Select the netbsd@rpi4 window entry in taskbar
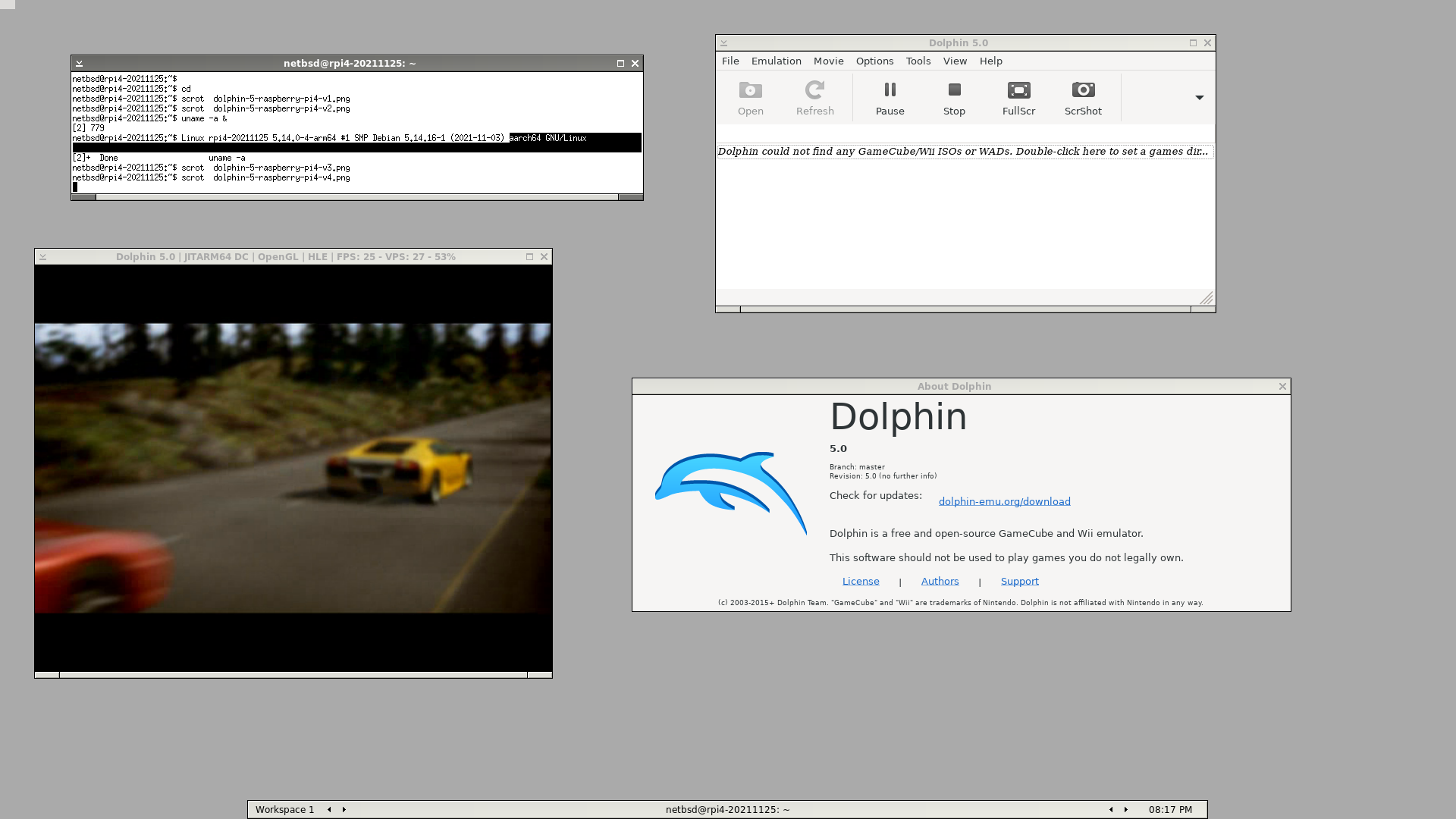The width and height of the screenshot is (1456, 819). click(x=727, y=809)
